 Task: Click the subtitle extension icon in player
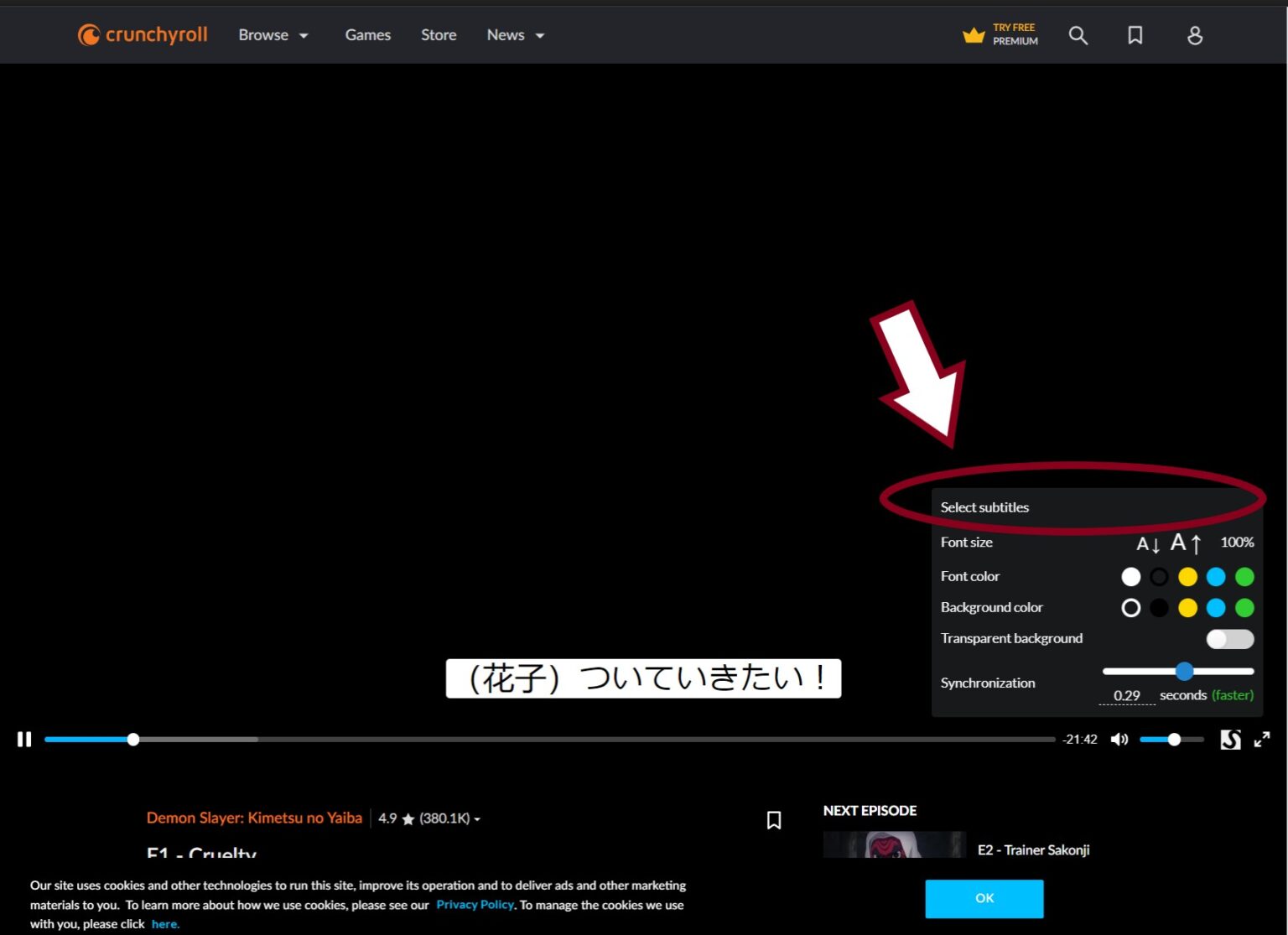point(1230,739)
